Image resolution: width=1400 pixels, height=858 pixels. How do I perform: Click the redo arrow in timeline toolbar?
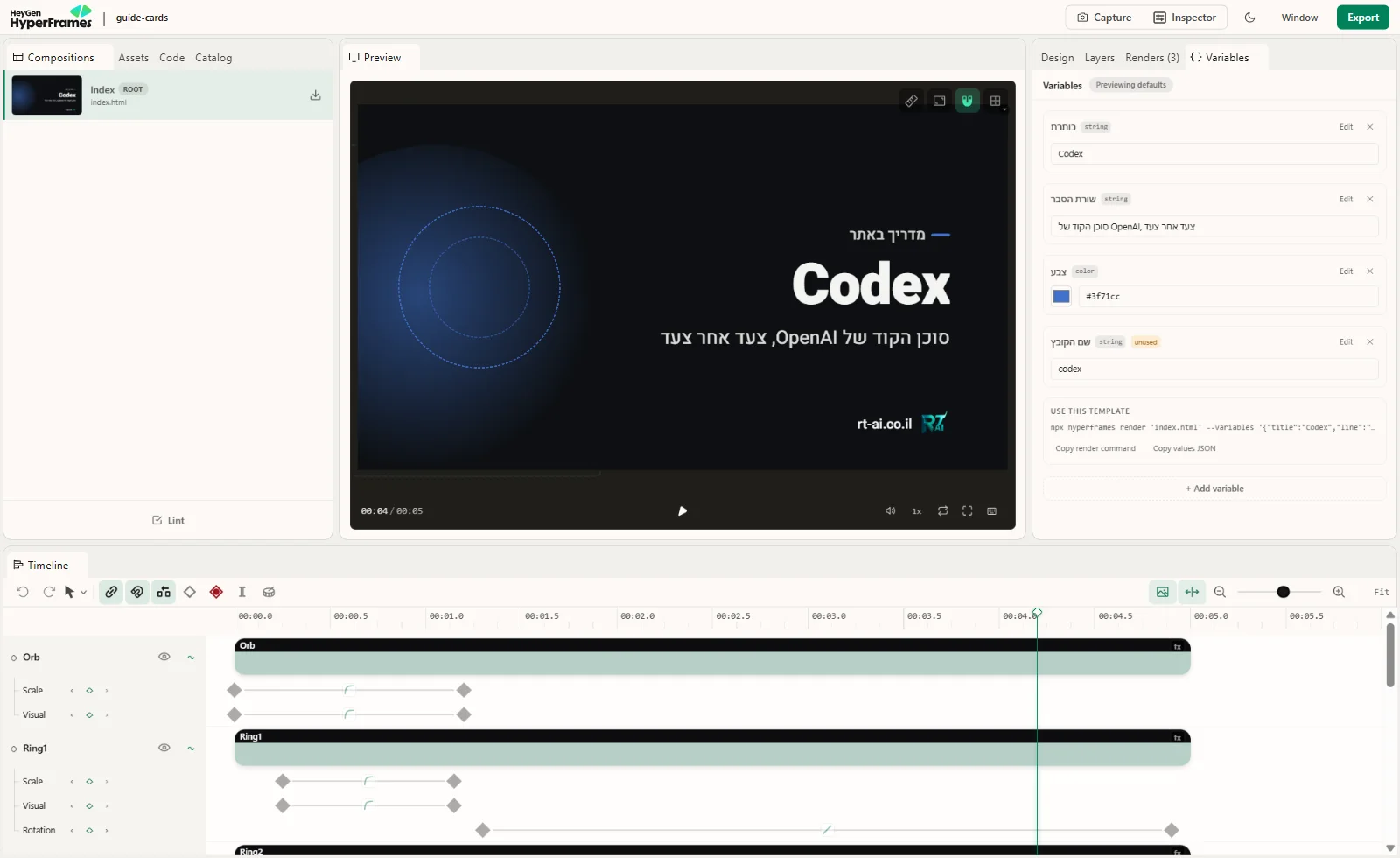tap(49, 592)
